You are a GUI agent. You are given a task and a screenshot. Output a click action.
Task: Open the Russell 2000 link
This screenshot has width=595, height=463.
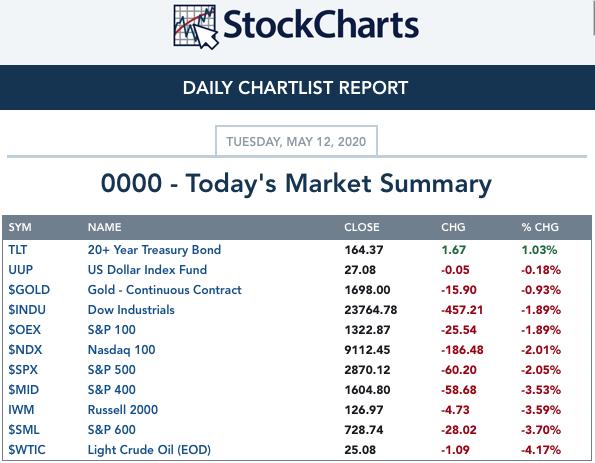coord(123,410)
